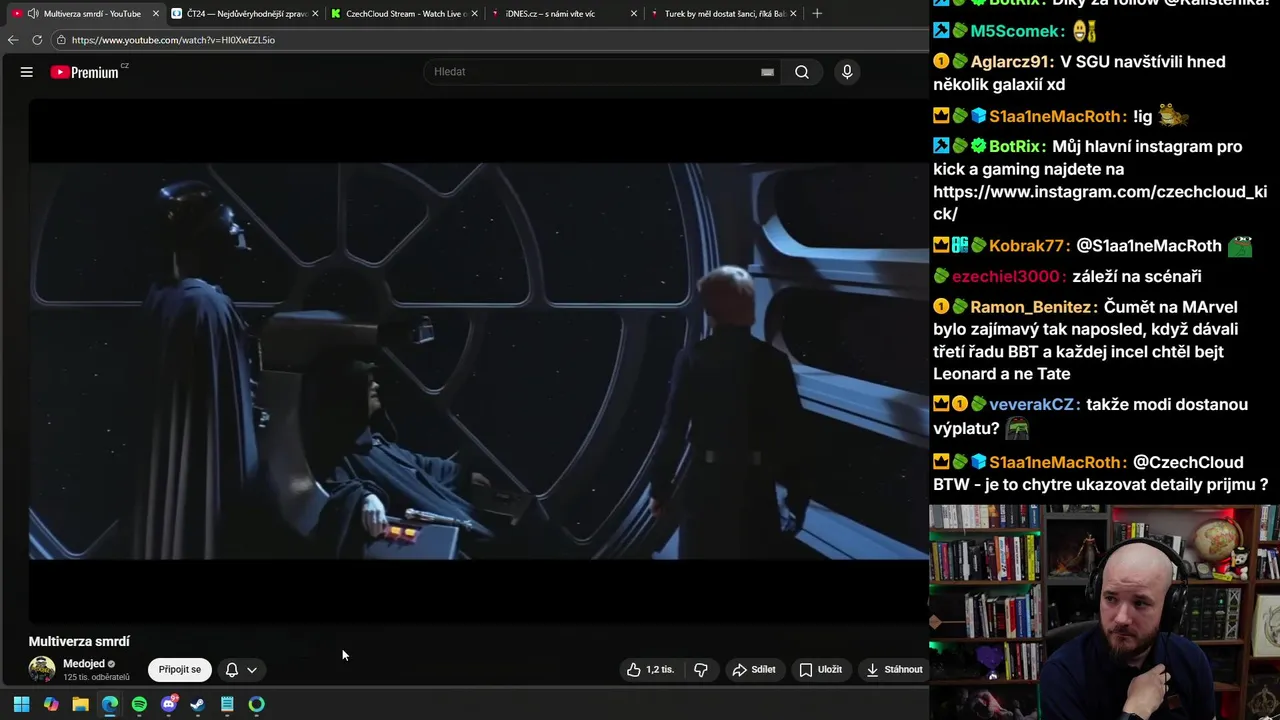Click M5Scomek username in chat
The height and width of the screenshot is (720, 1280).
(x=1016, y=31)
